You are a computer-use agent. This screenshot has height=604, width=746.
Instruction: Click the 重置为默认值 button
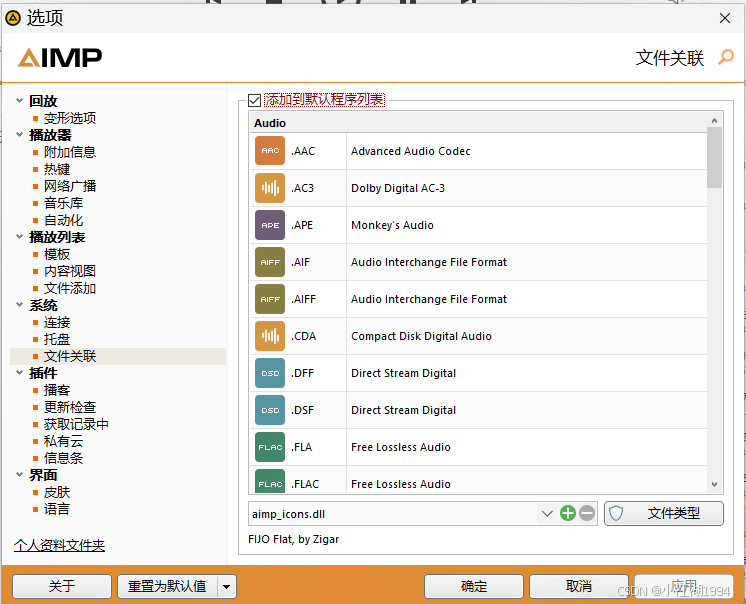(167, 586)
